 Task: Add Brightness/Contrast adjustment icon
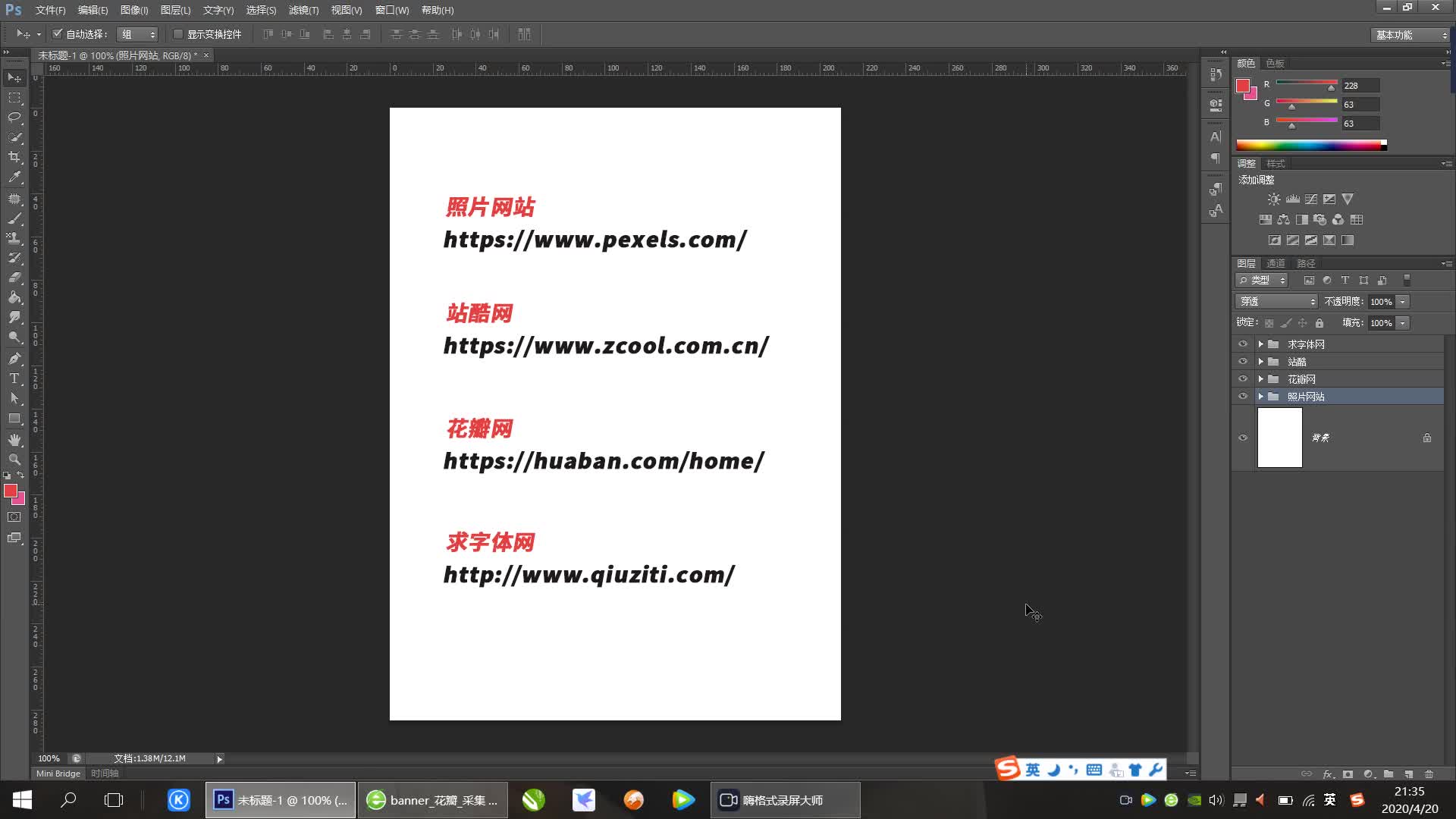(x=1274, y=199)
